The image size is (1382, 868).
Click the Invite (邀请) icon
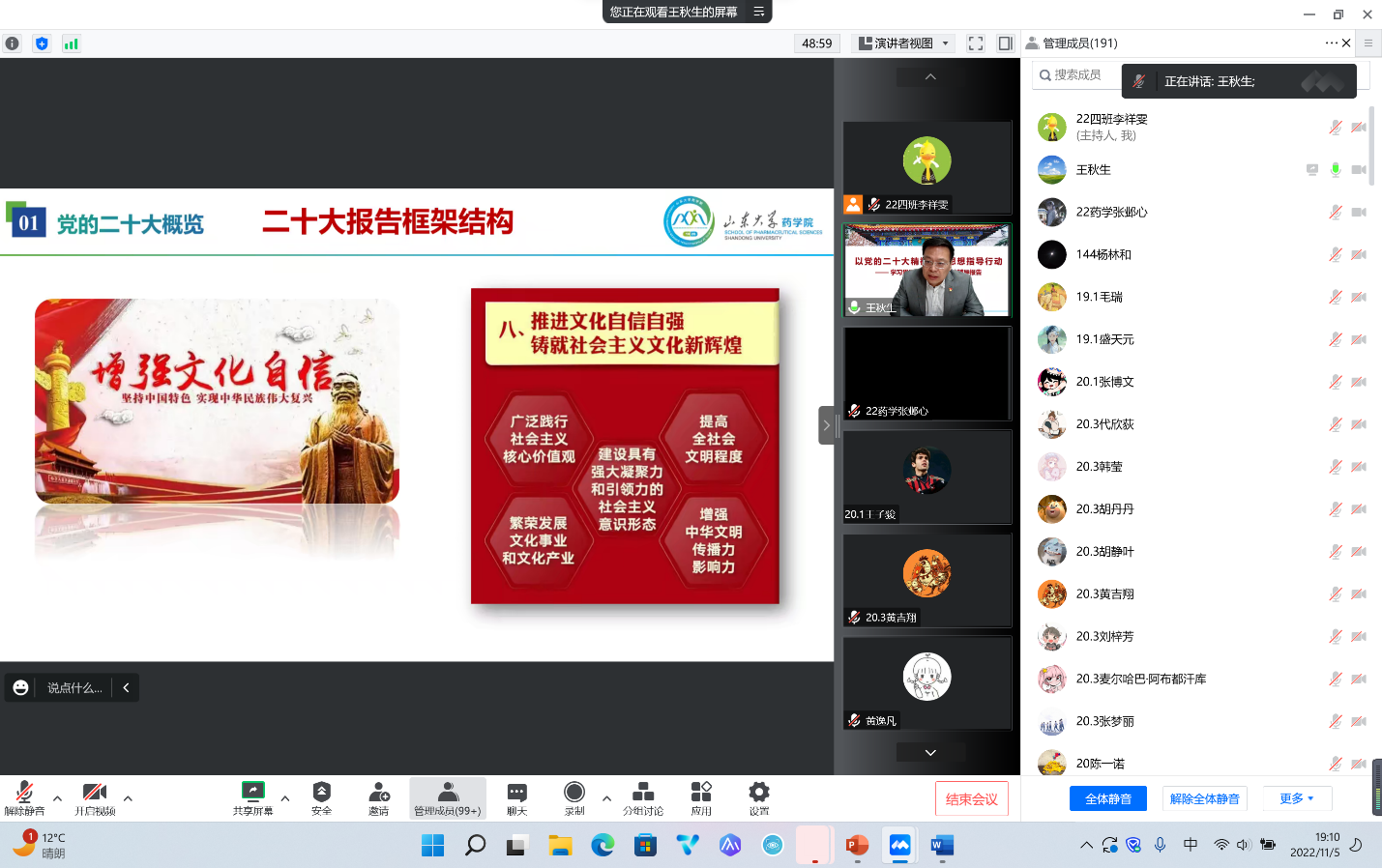(379, 793)
